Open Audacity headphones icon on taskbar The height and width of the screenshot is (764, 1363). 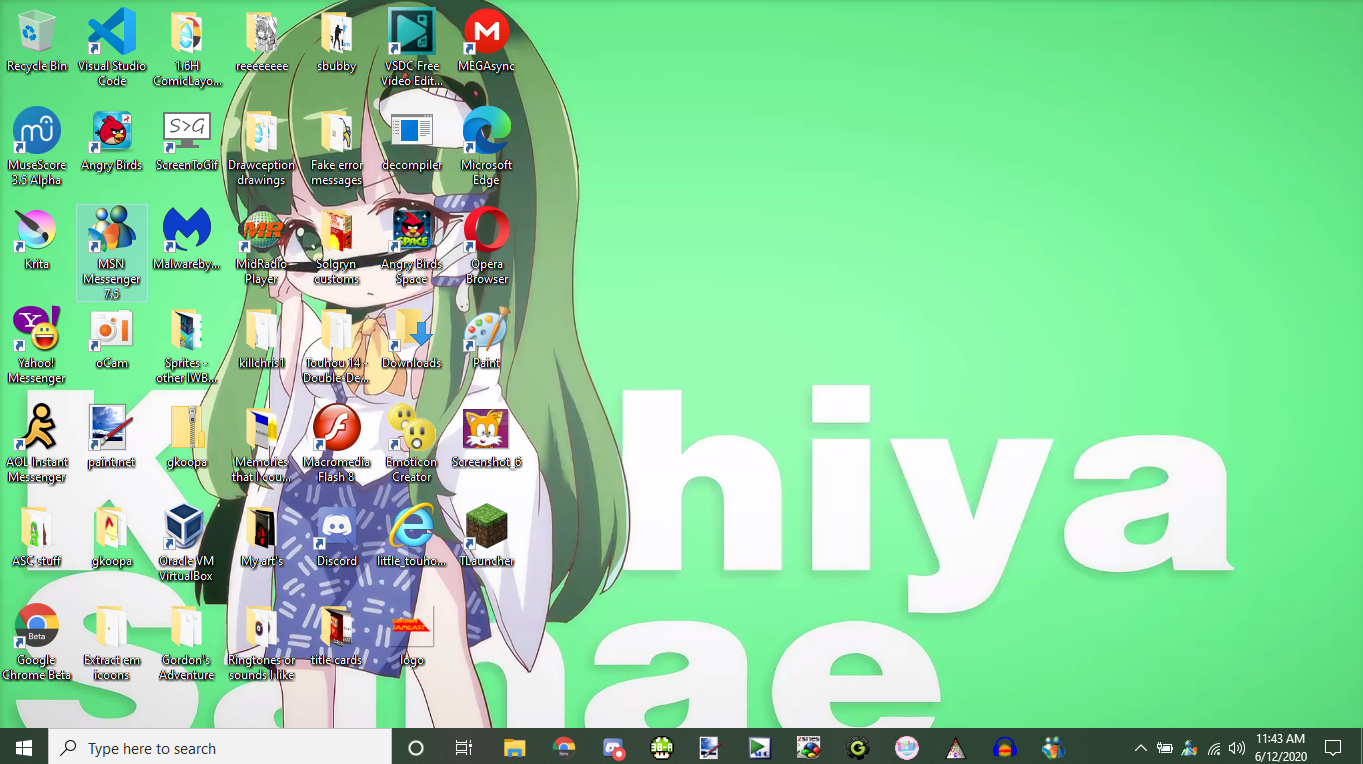(1004, 747)
